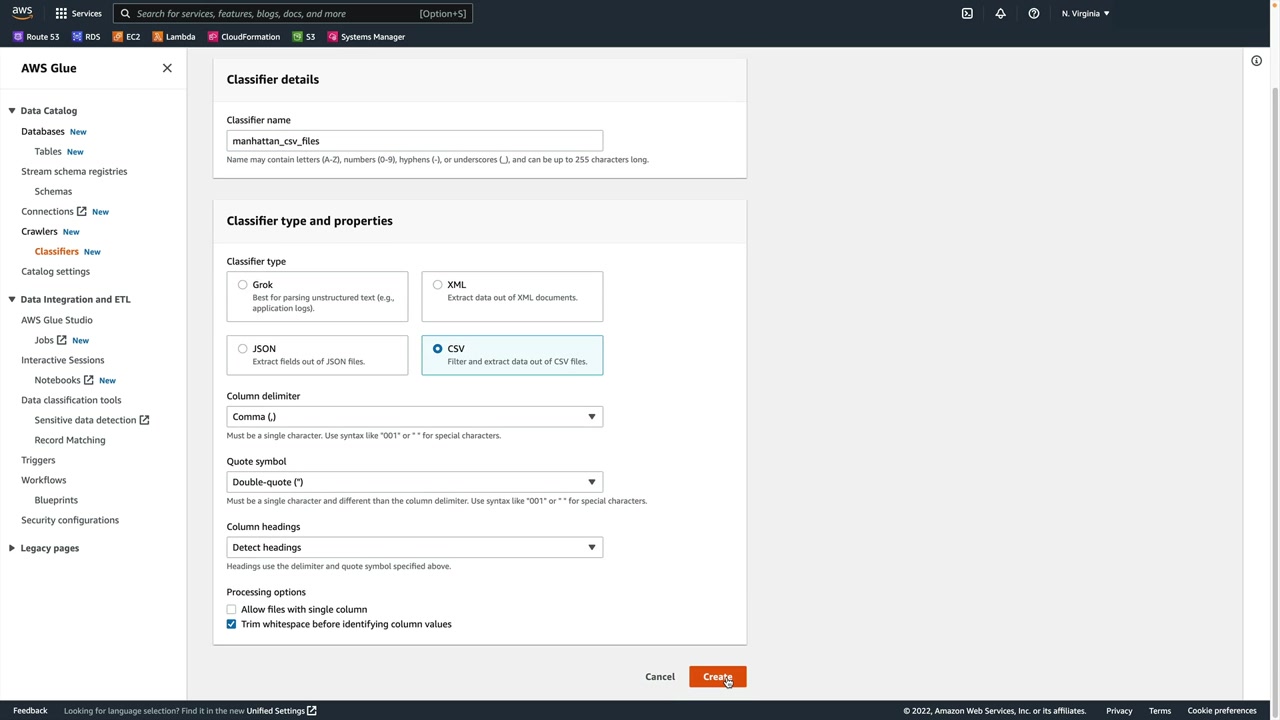Viewport: 1280px width, 720px height.
Task: Open AWS Glue Studio
Action: (x=57, y=320)
